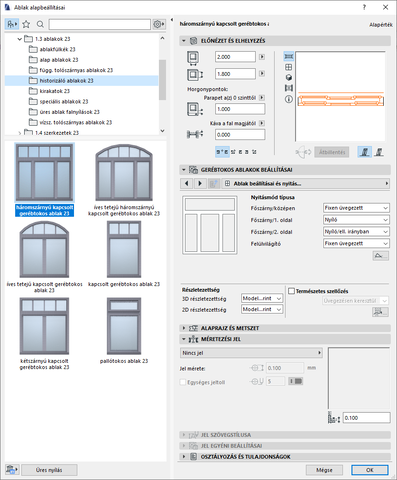This screenshot has width=397, height=480.
Task: Click the Mégse button
Action: coord(324,470)
